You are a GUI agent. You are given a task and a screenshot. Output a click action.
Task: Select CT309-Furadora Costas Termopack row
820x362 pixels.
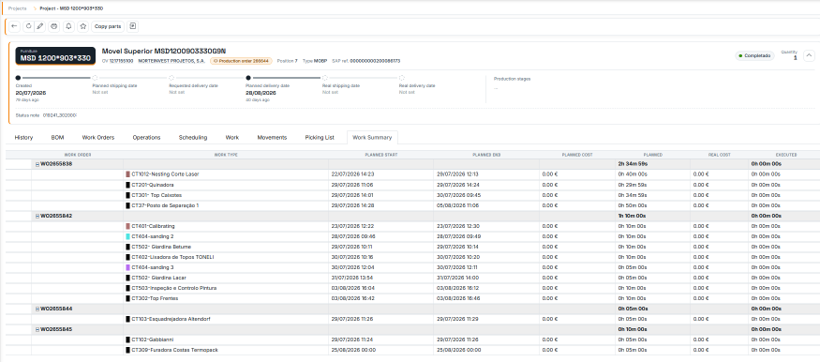click(175, 350)
